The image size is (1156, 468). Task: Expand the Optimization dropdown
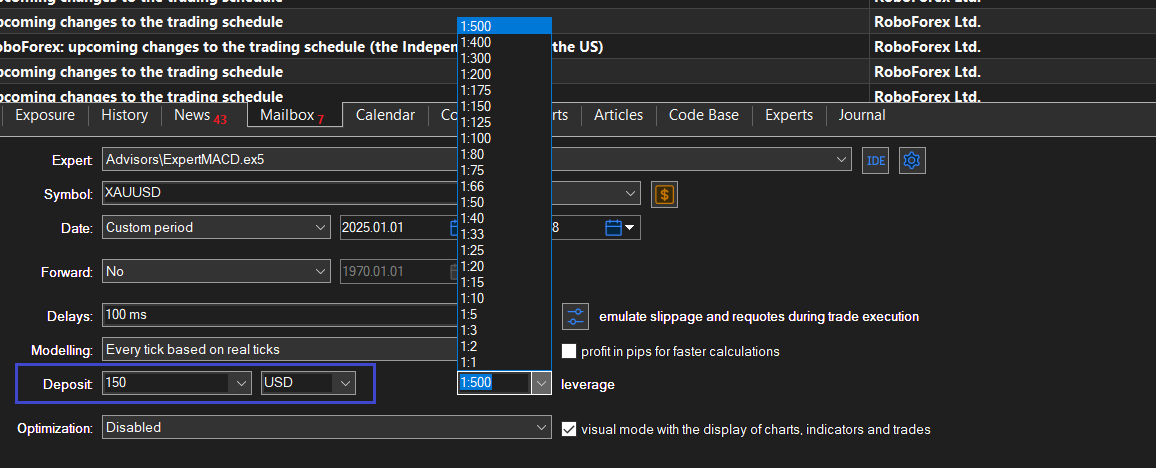click(540, 428)
